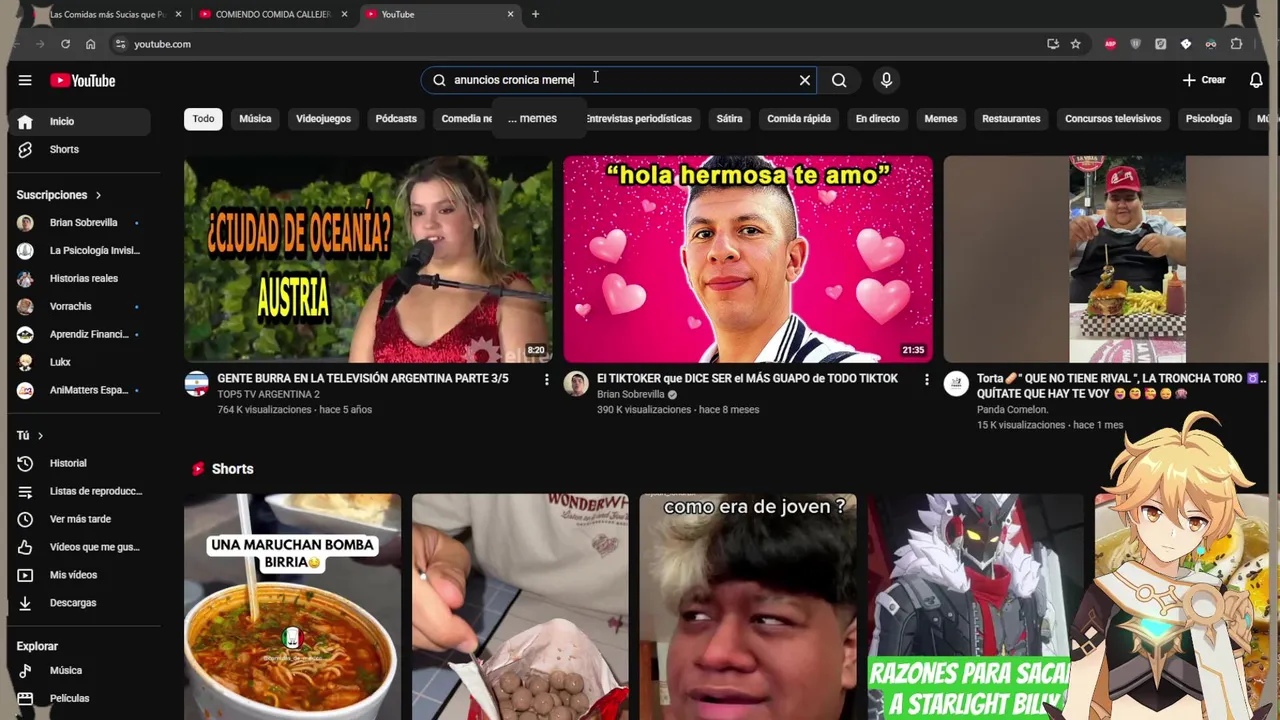The image size is (1280, 720).
Task: Clear the search box with the X
Action: pyautogui.click(x=805, y=80)
